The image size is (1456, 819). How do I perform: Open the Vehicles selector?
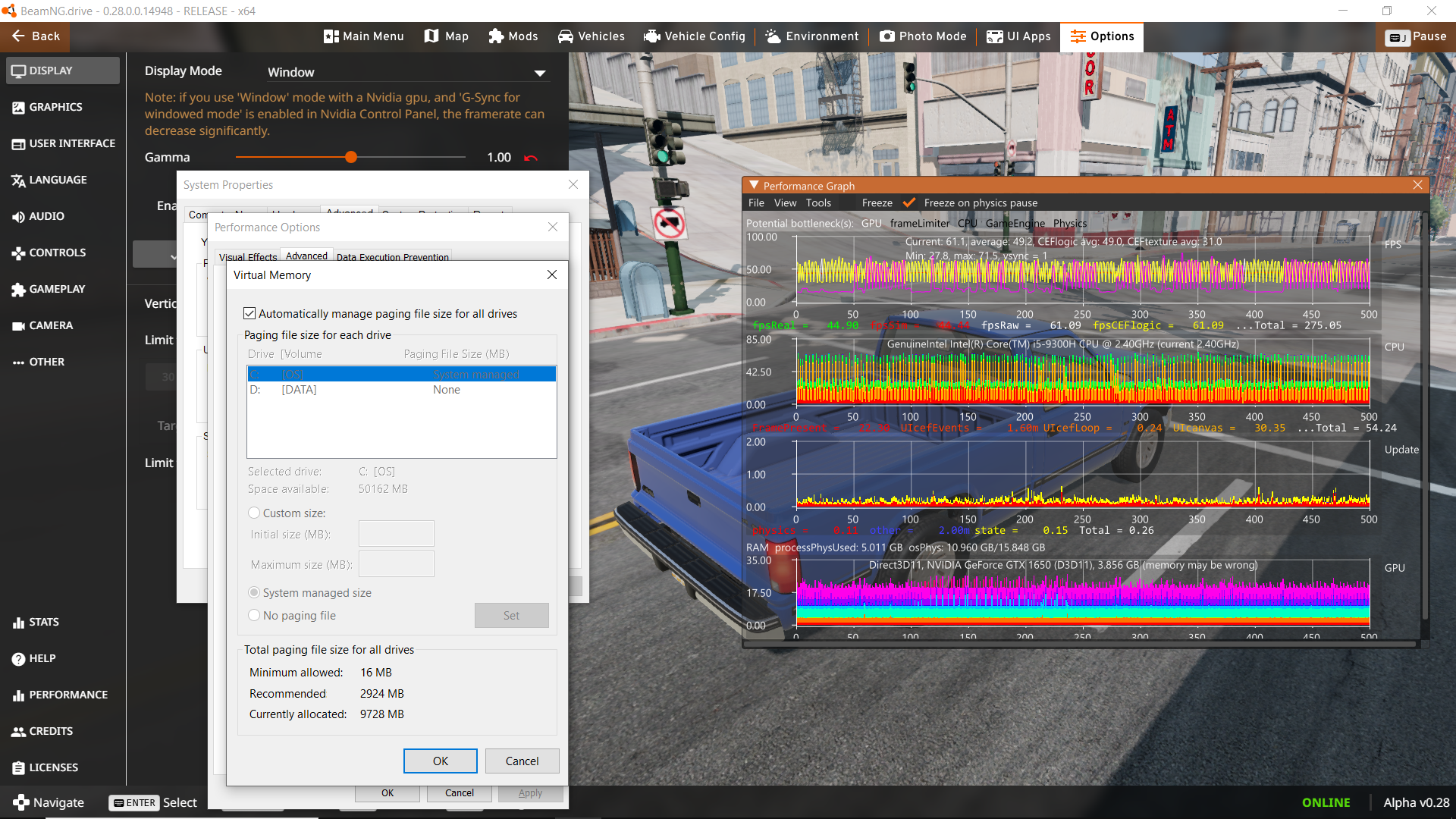(x=591, y=36)
